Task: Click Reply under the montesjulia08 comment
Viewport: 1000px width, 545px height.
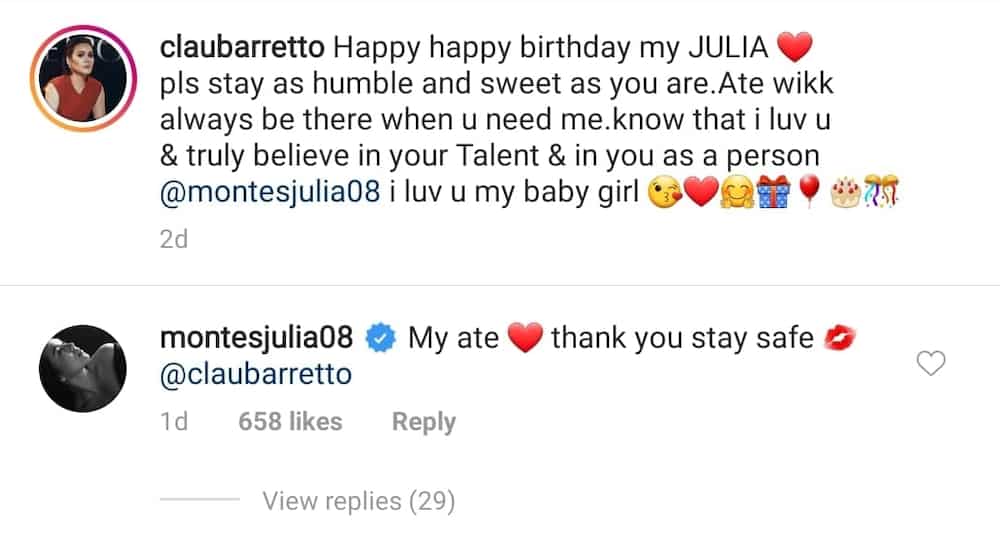Action: pyautogui.click(x=423, y=421)
